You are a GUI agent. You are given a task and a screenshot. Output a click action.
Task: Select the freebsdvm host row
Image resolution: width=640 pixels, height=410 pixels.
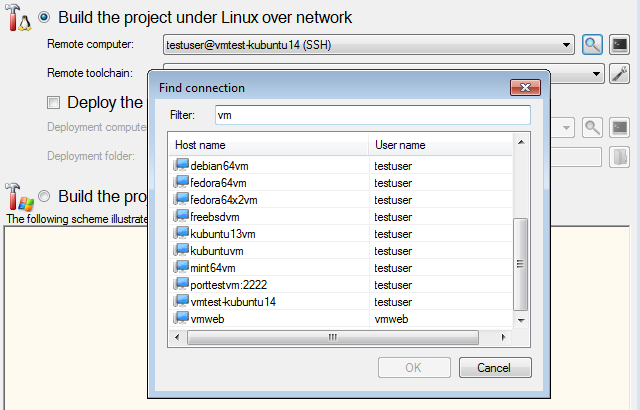[x=340, y=217]
